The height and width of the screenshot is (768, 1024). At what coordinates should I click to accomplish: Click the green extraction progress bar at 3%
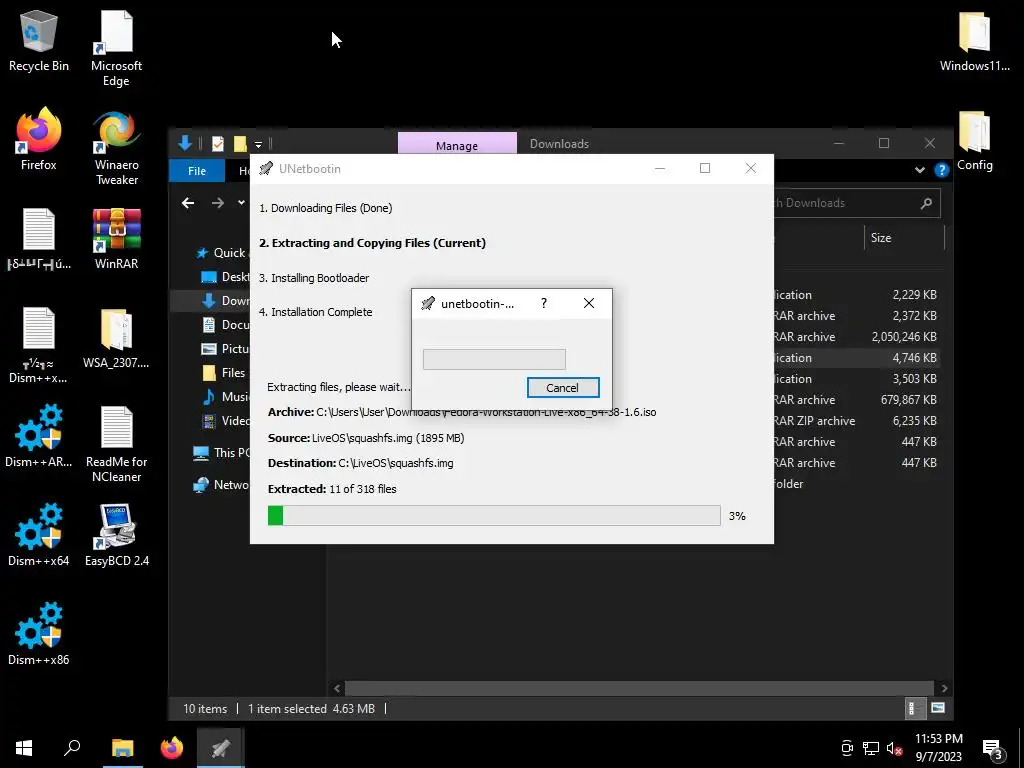494,515
